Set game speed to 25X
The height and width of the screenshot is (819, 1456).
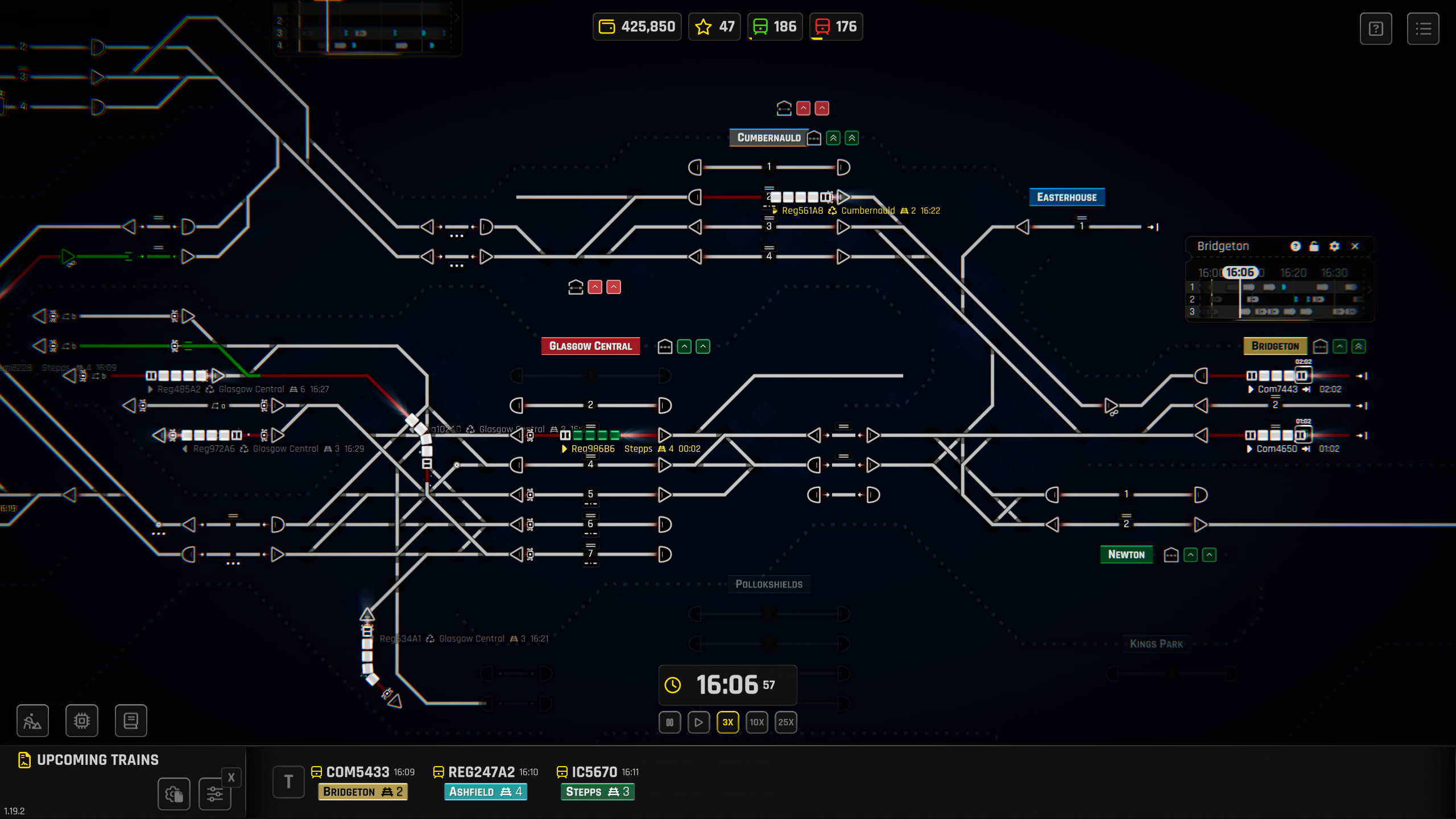pyautogui.click(x=786, y=722)
